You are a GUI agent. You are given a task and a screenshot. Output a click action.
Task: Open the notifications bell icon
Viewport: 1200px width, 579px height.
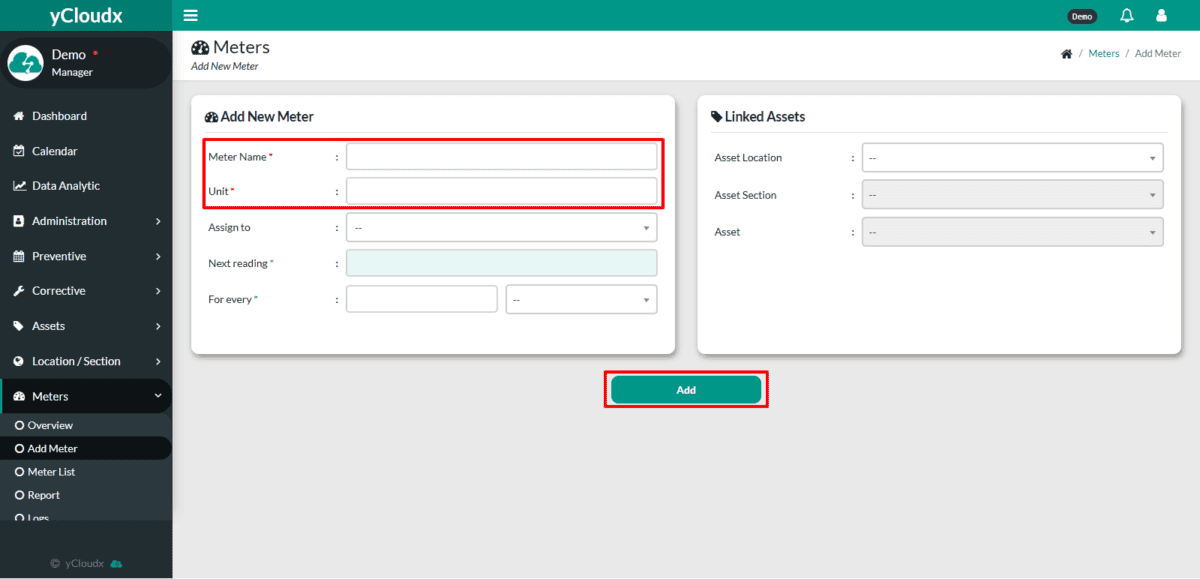[x=1127, y=16]
